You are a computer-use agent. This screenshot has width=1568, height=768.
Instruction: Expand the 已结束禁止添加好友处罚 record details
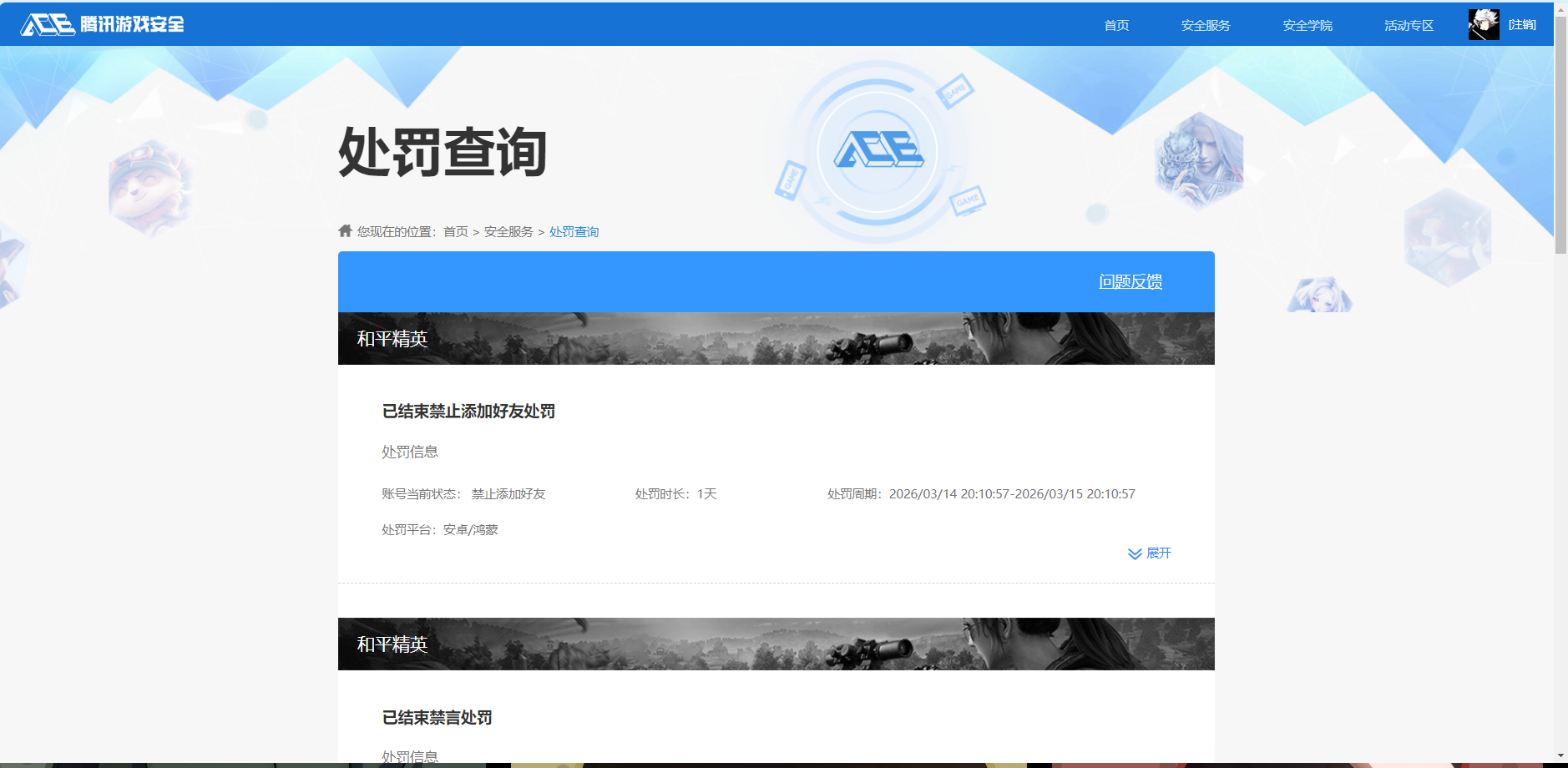(x=1159, y=553)
